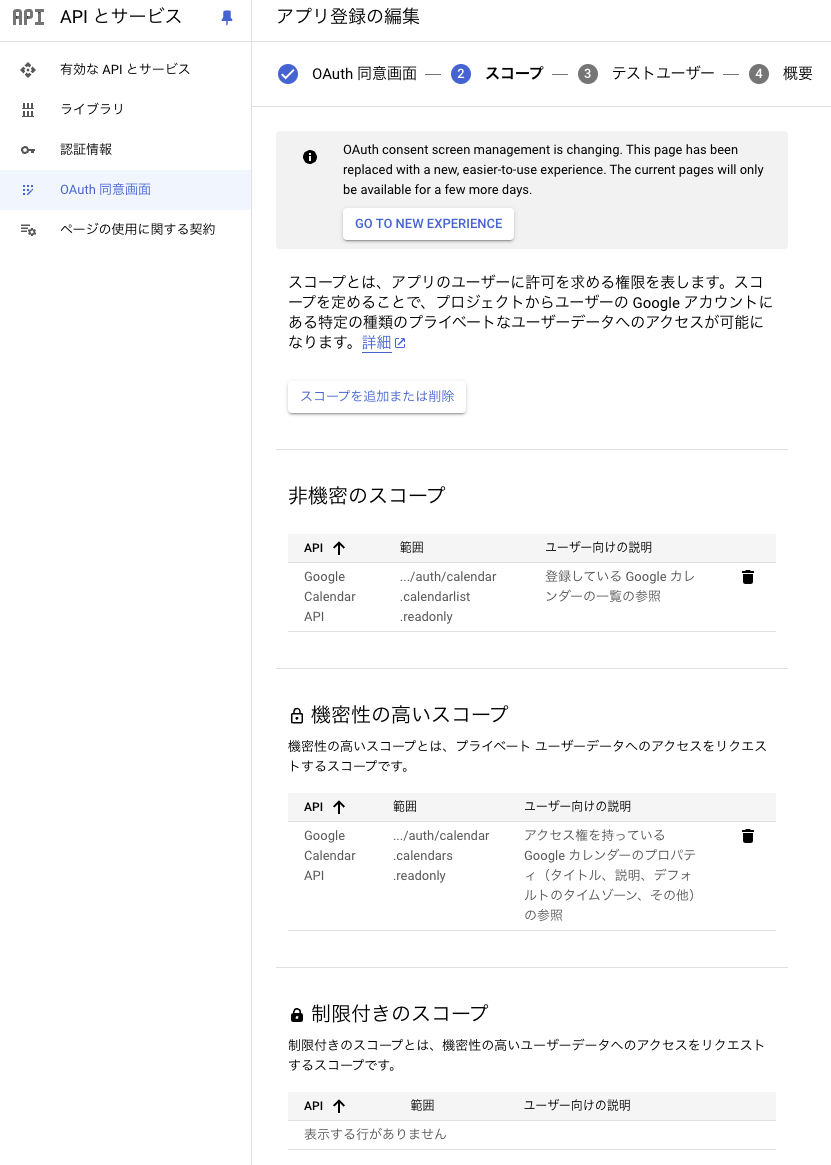Click the .../auth/calendar.calendarlist.readonly scope text

447,597
